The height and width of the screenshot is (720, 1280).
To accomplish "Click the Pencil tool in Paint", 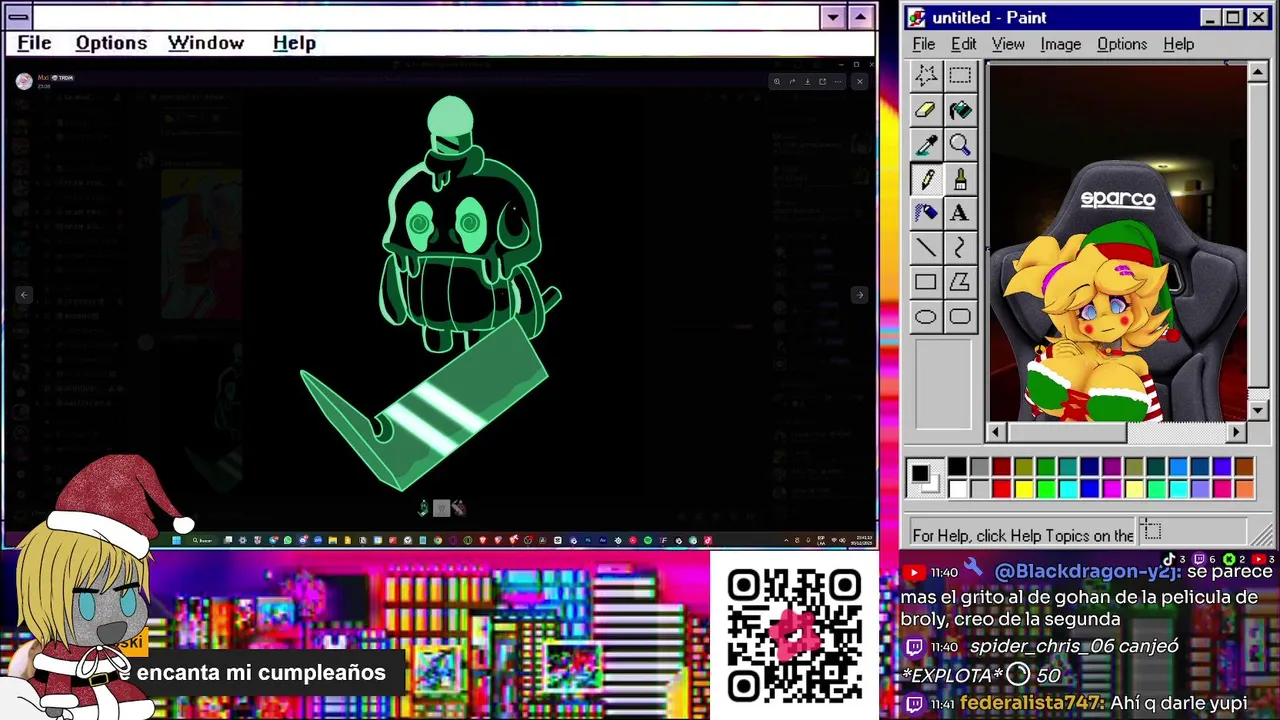I will click(x=926, y=179).
